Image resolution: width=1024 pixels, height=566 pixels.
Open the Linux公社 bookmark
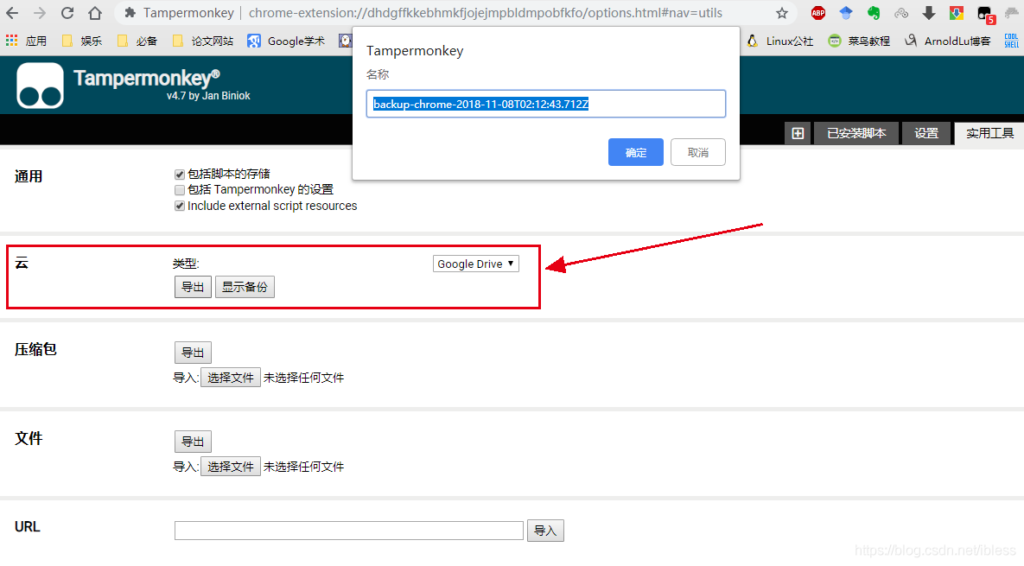click(x=780, y=41)
